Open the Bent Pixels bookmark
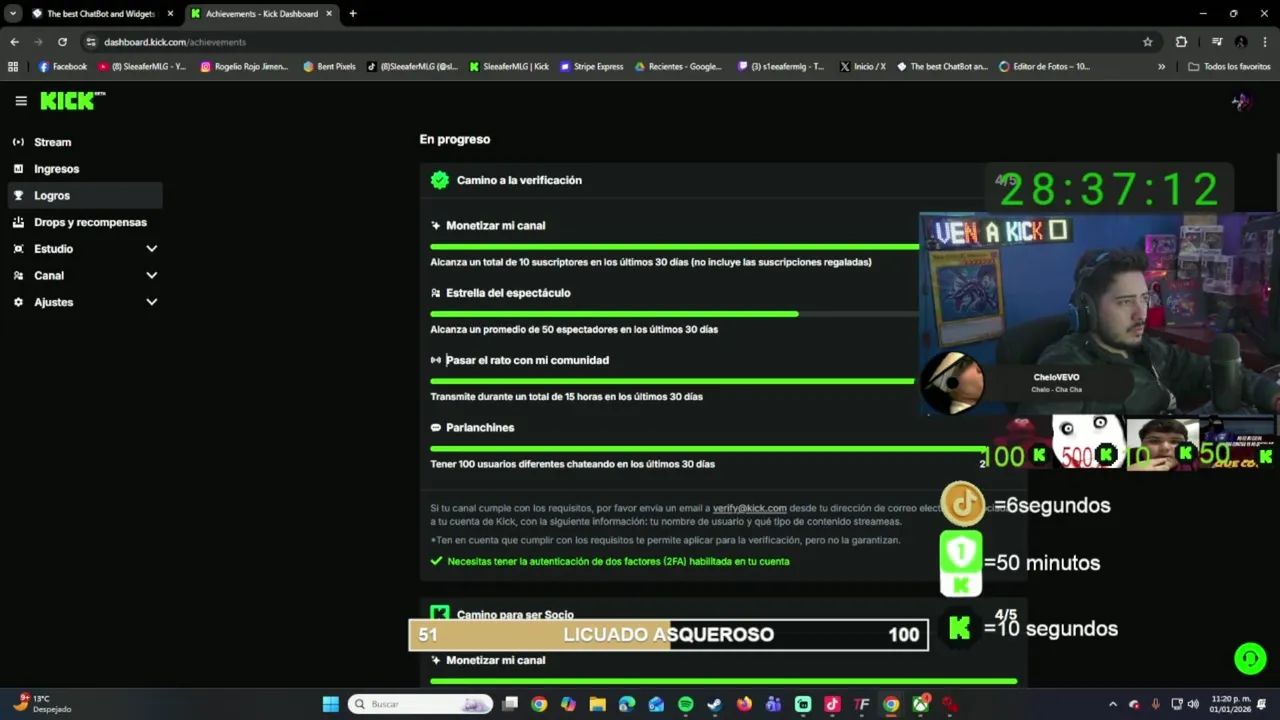The image size is (1280, 720). (329, 67)
